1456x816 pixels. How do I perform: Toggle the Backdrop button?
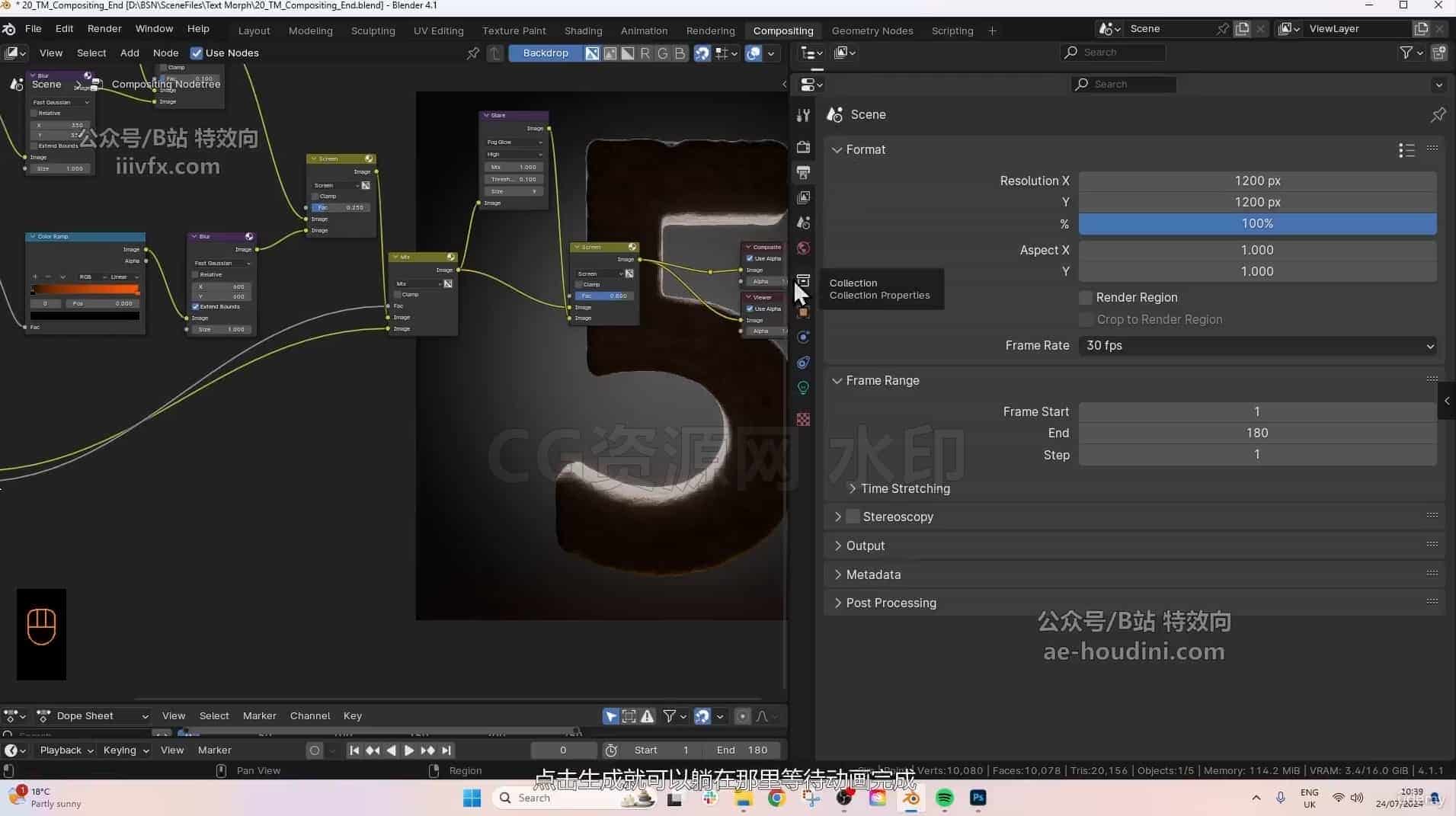(x=546, y=53)
